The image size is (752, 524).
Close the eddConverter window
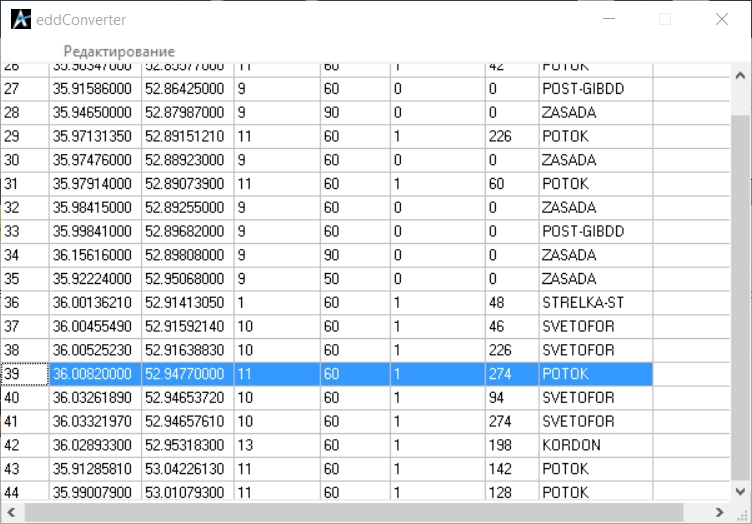721,19
